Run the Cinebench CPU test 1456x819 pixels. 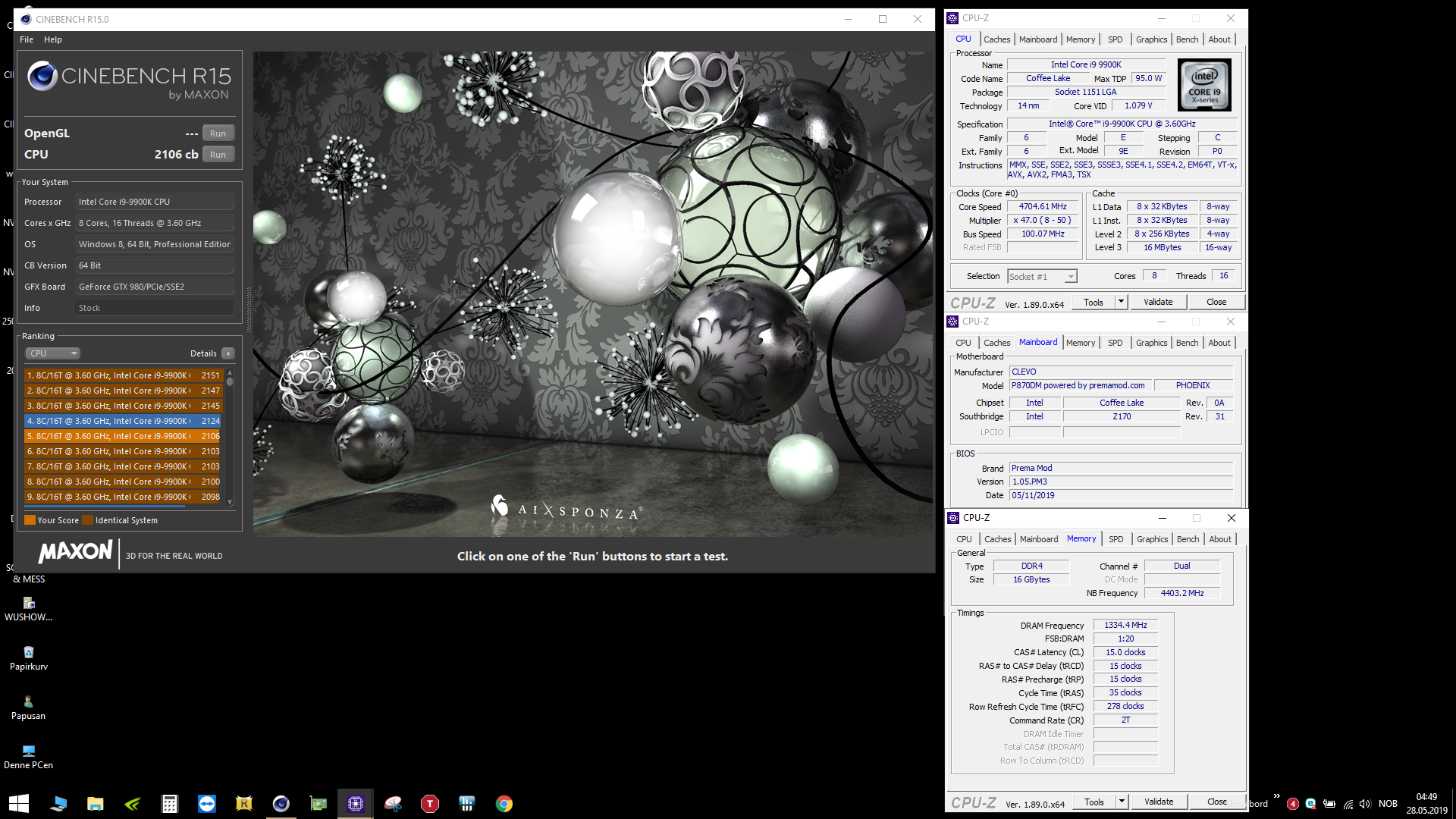[x=218, y=155]
